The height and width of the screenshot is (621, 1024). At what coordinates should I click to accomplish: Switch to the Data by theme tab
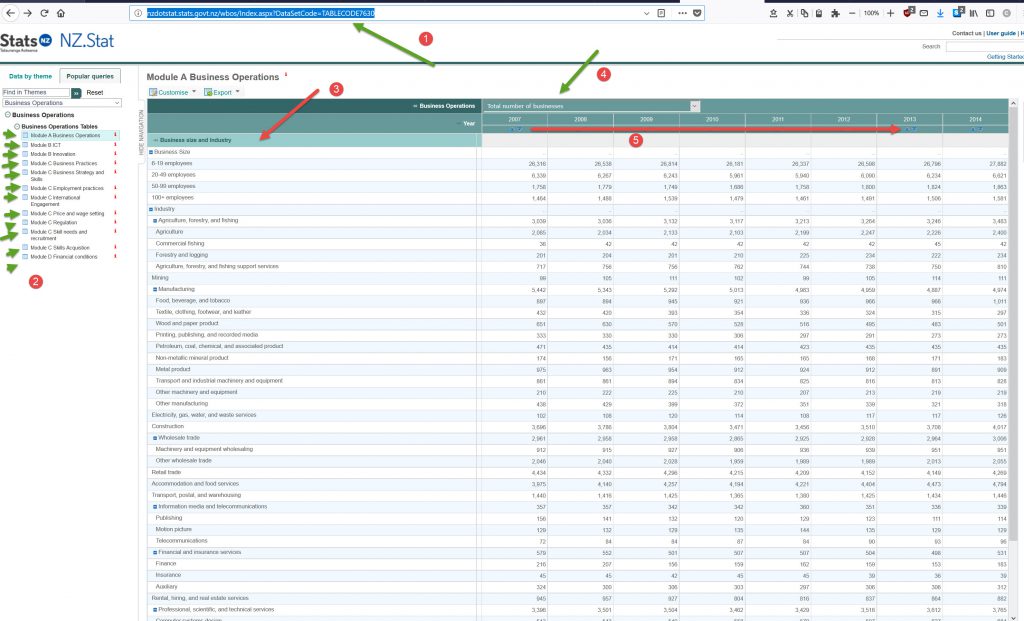(30, 76)
